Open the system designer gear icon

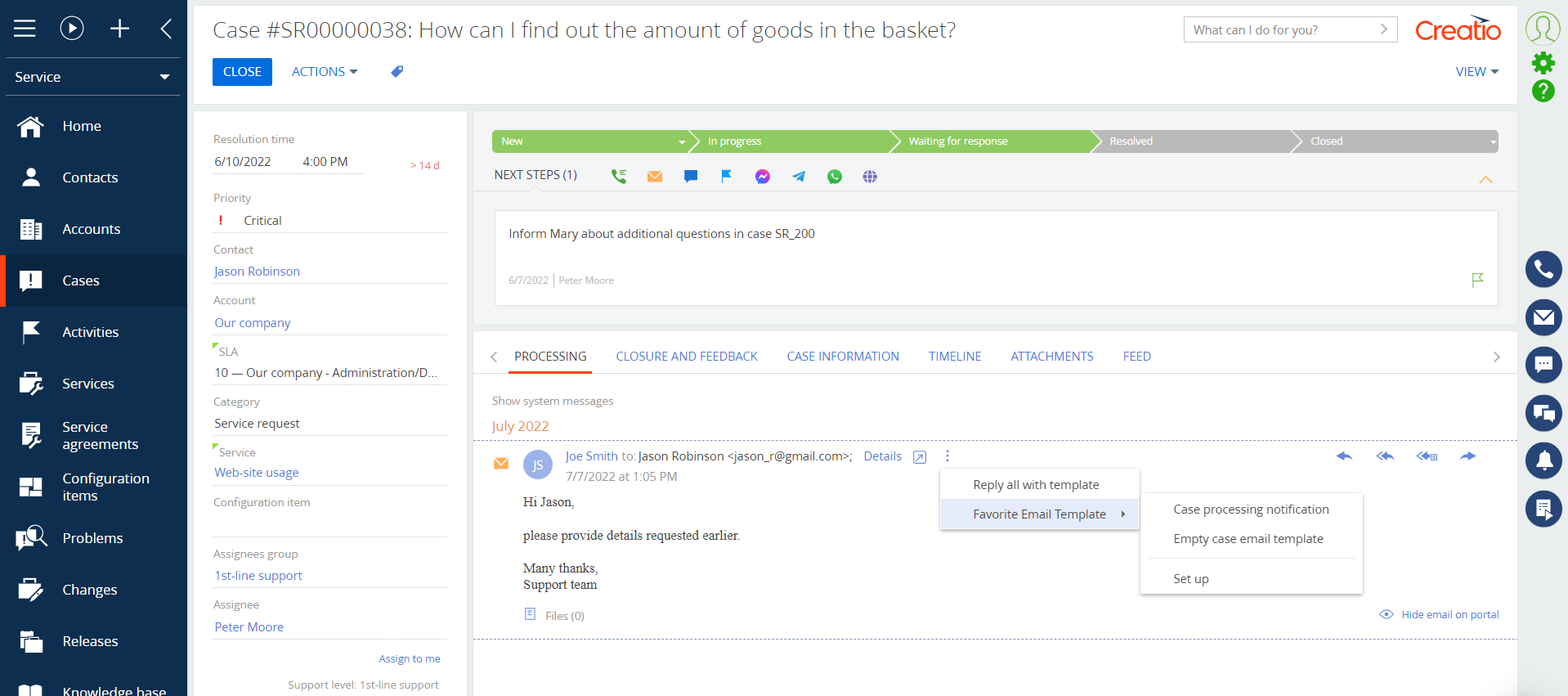coord(1543,62)
